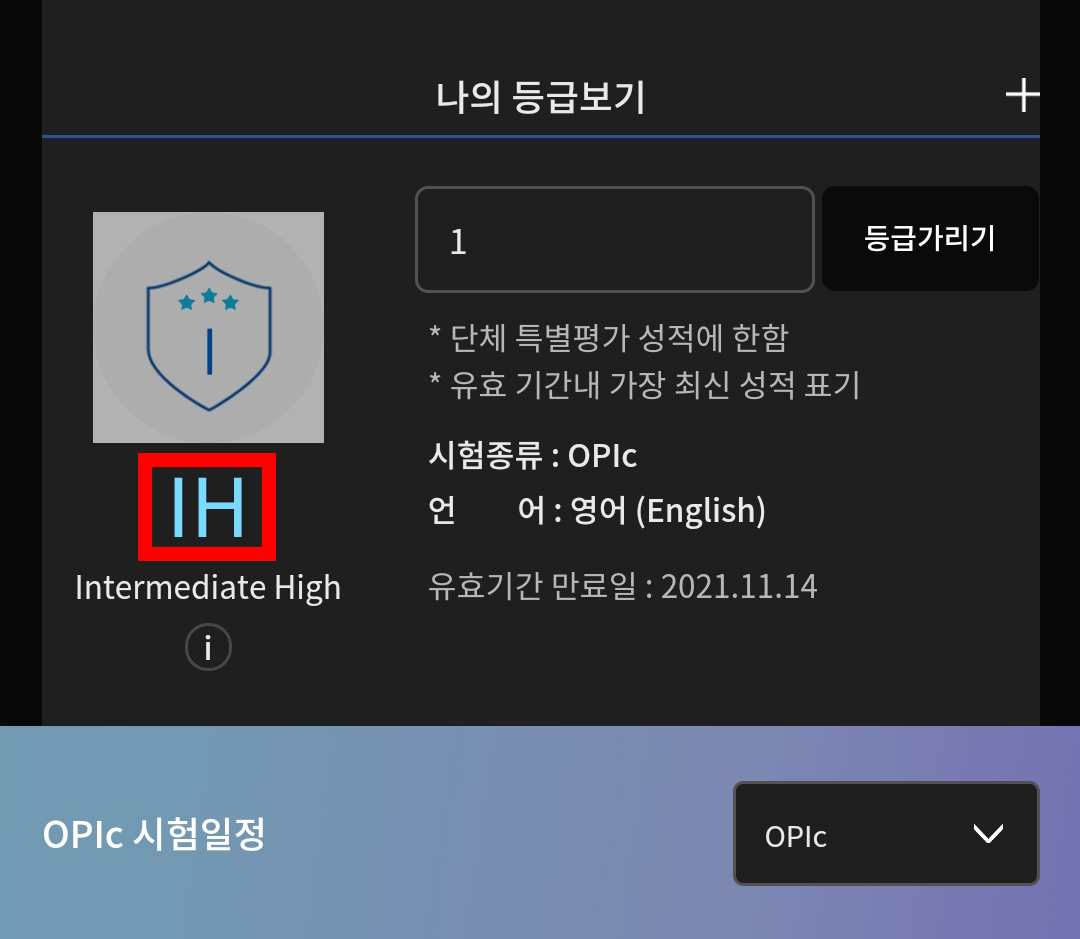Image resolution: width=1080 pixels, height=939 pixels.
Task: Click the input field showing 1
Action: (613, 239)
